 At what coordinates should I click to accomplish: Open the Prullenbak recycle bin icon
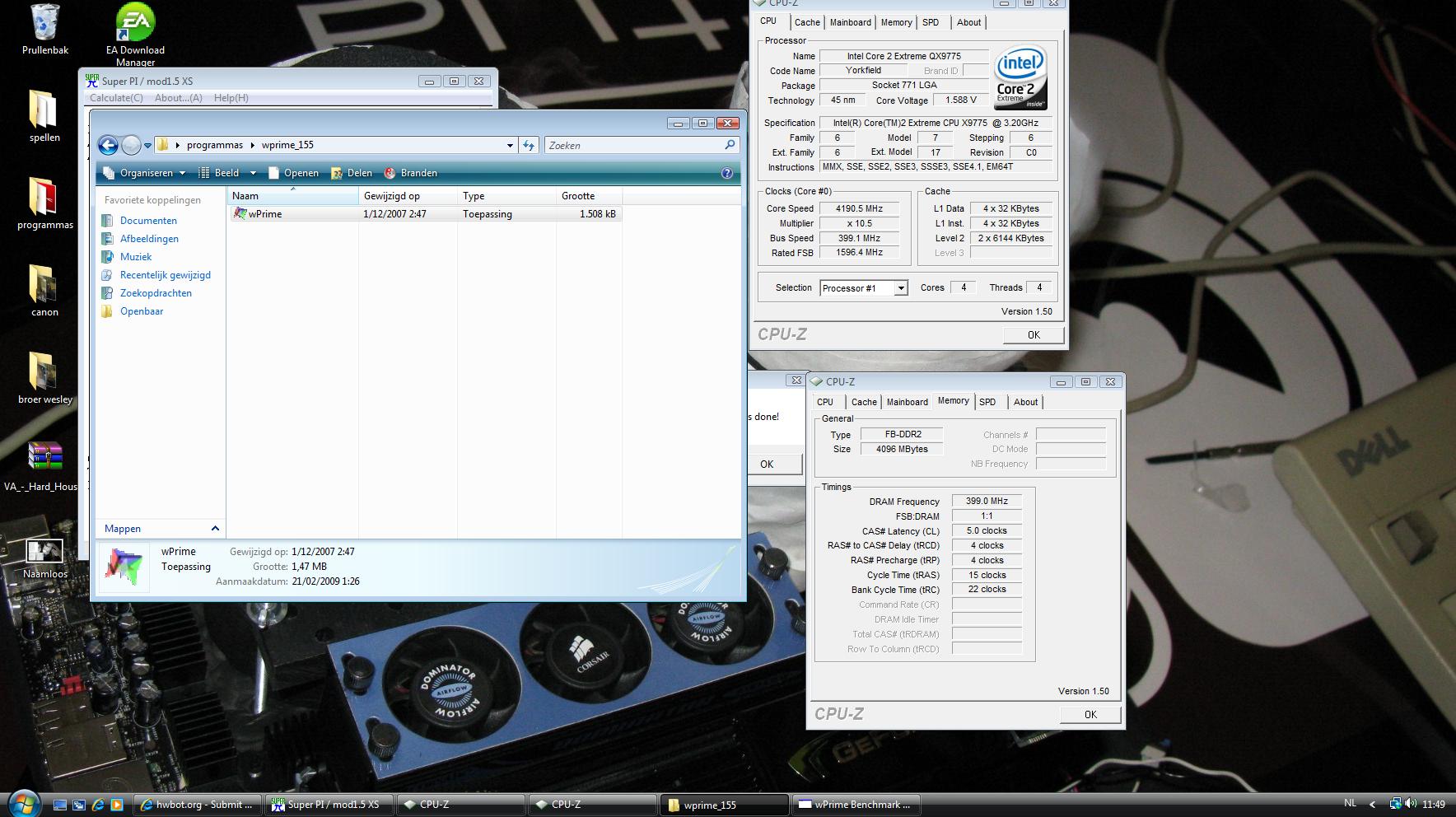(45, 22)
